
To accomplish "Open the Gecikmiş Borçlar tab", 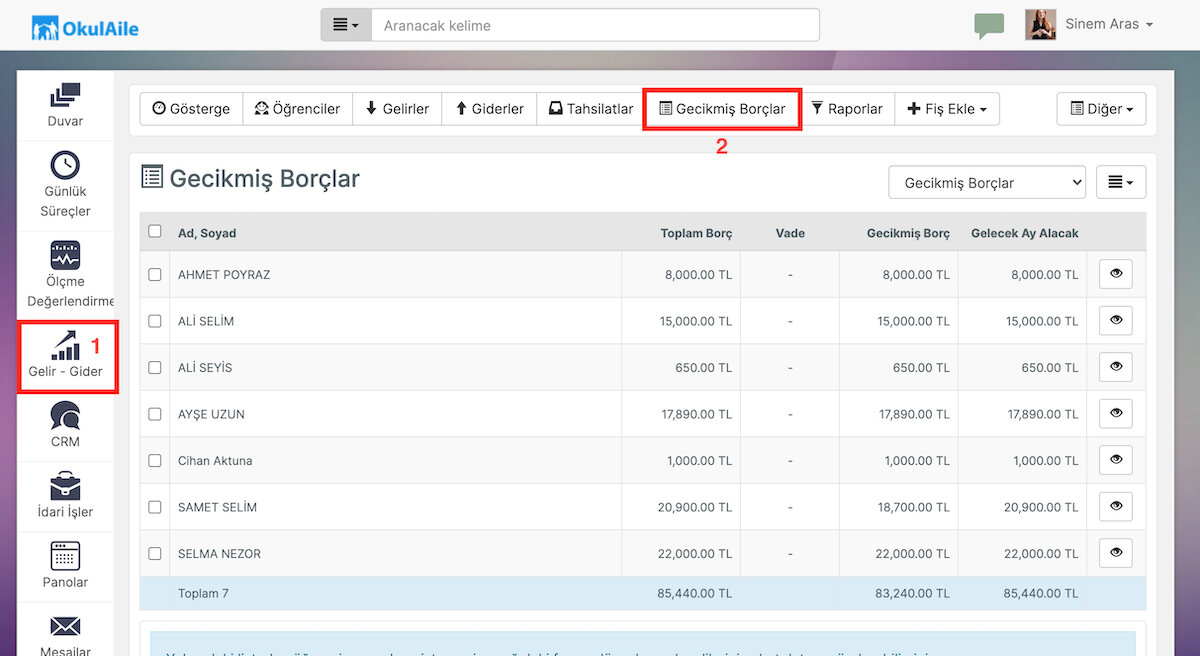I will (x=722, y=109).
